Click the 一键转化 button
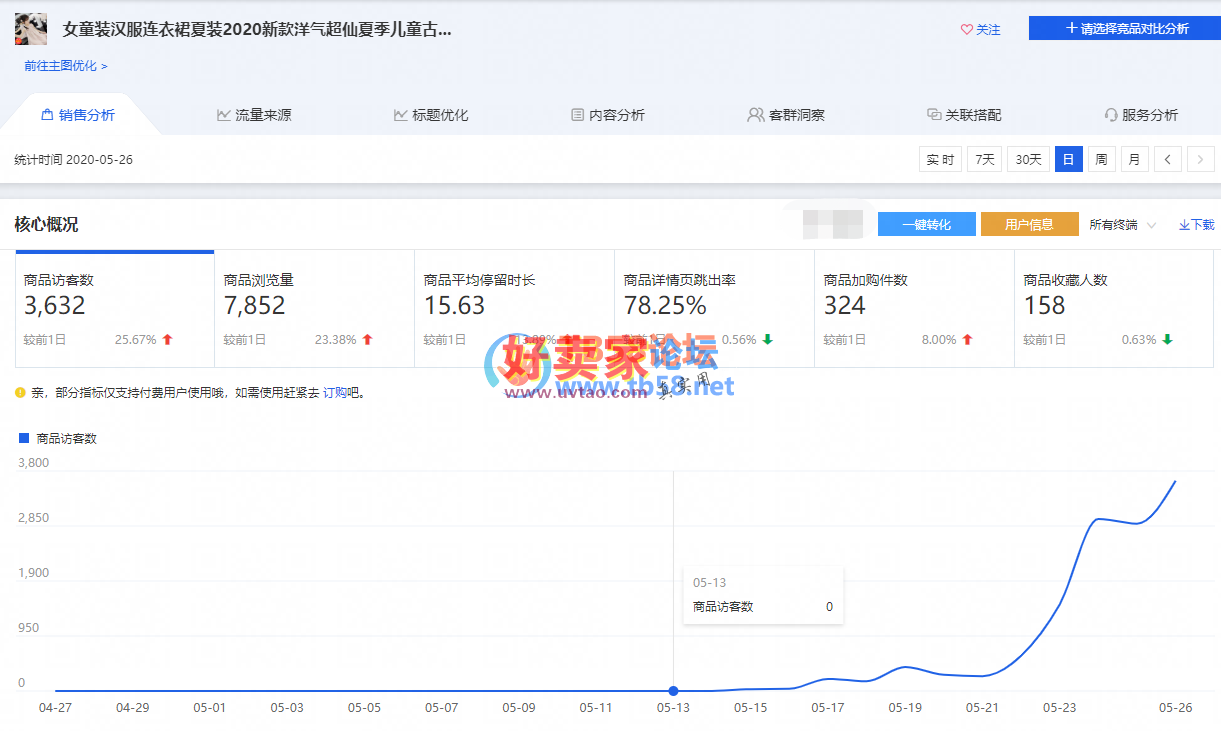 tap(927, 224)
